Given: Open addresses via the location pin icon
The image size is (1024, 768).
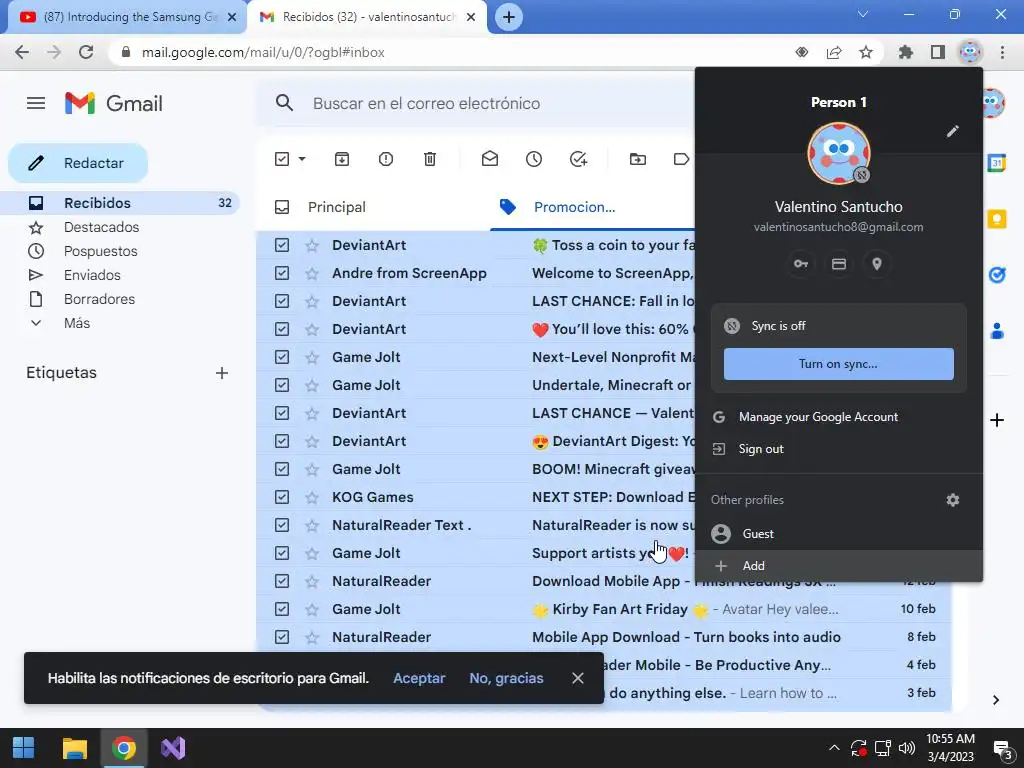Looking at the screenshot, I should [x=876, y=264].
